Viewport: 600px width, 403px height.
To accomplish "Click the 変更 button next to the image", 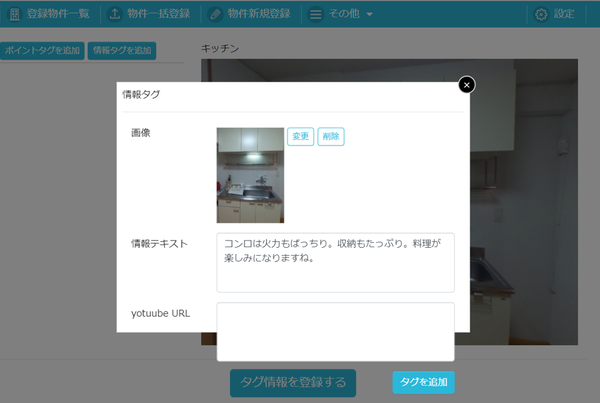I will coord(300,137).
